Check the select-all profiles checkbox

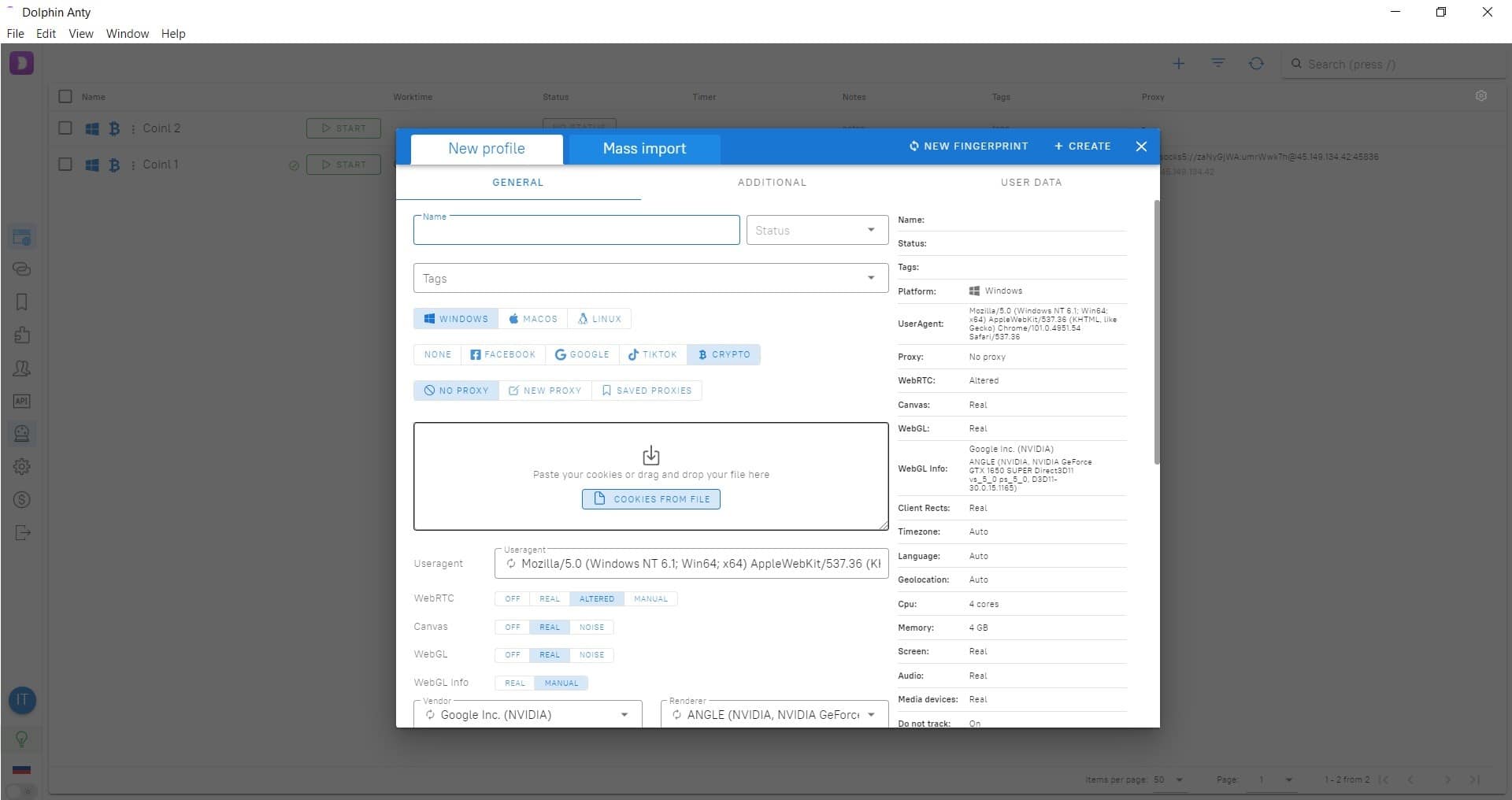[65, 96]
